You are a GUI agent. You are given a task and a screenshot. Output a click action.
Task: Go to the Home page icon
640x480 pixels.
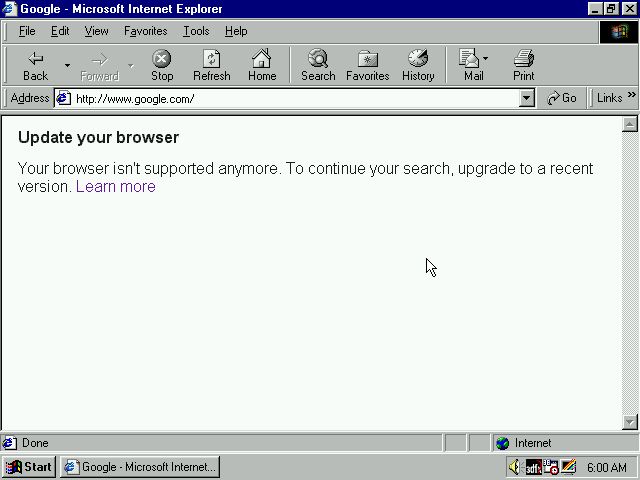click(262, 65)
